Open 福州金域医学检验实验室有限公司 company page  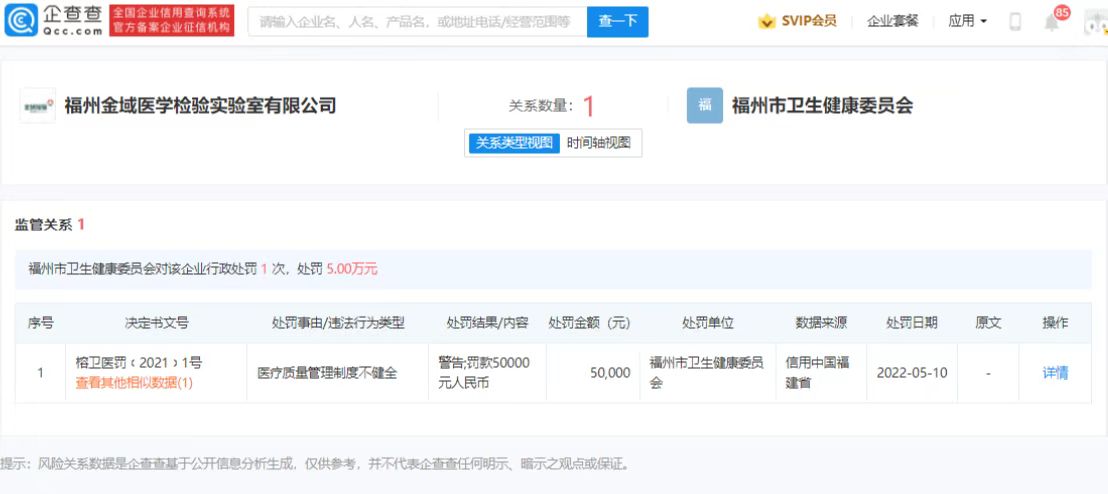200,106
